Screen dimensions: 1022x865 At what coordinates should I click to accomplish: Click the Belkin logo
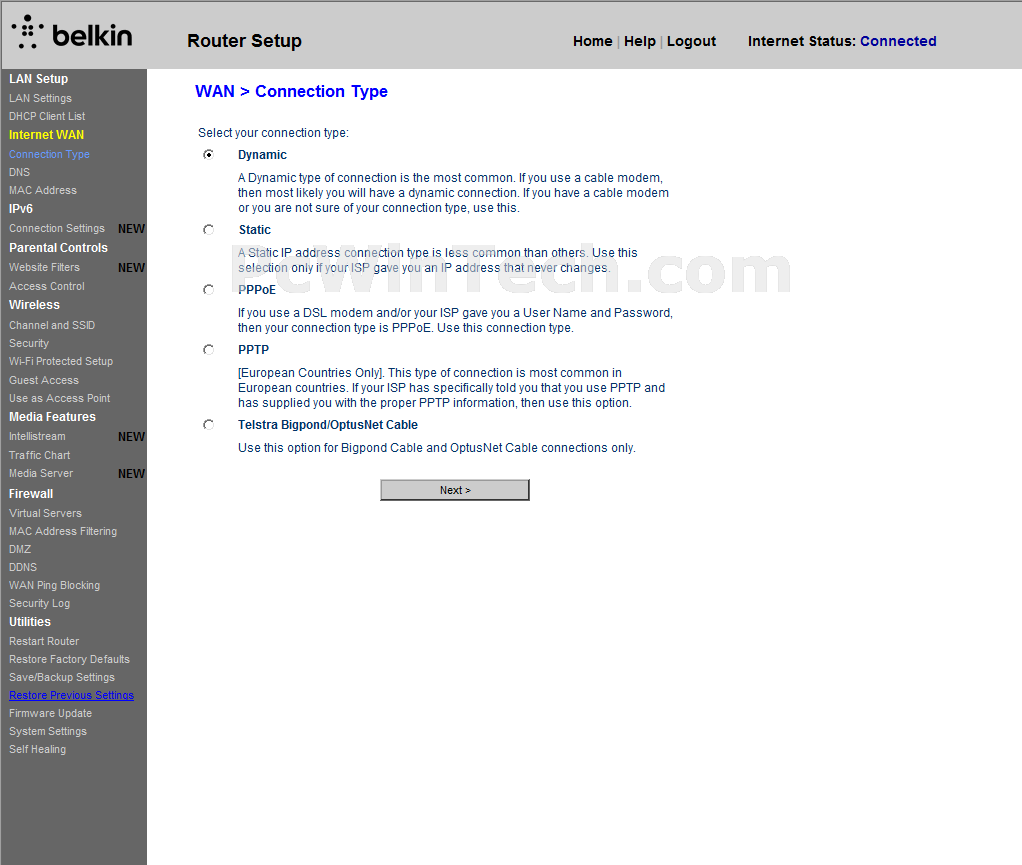(72, 33)
